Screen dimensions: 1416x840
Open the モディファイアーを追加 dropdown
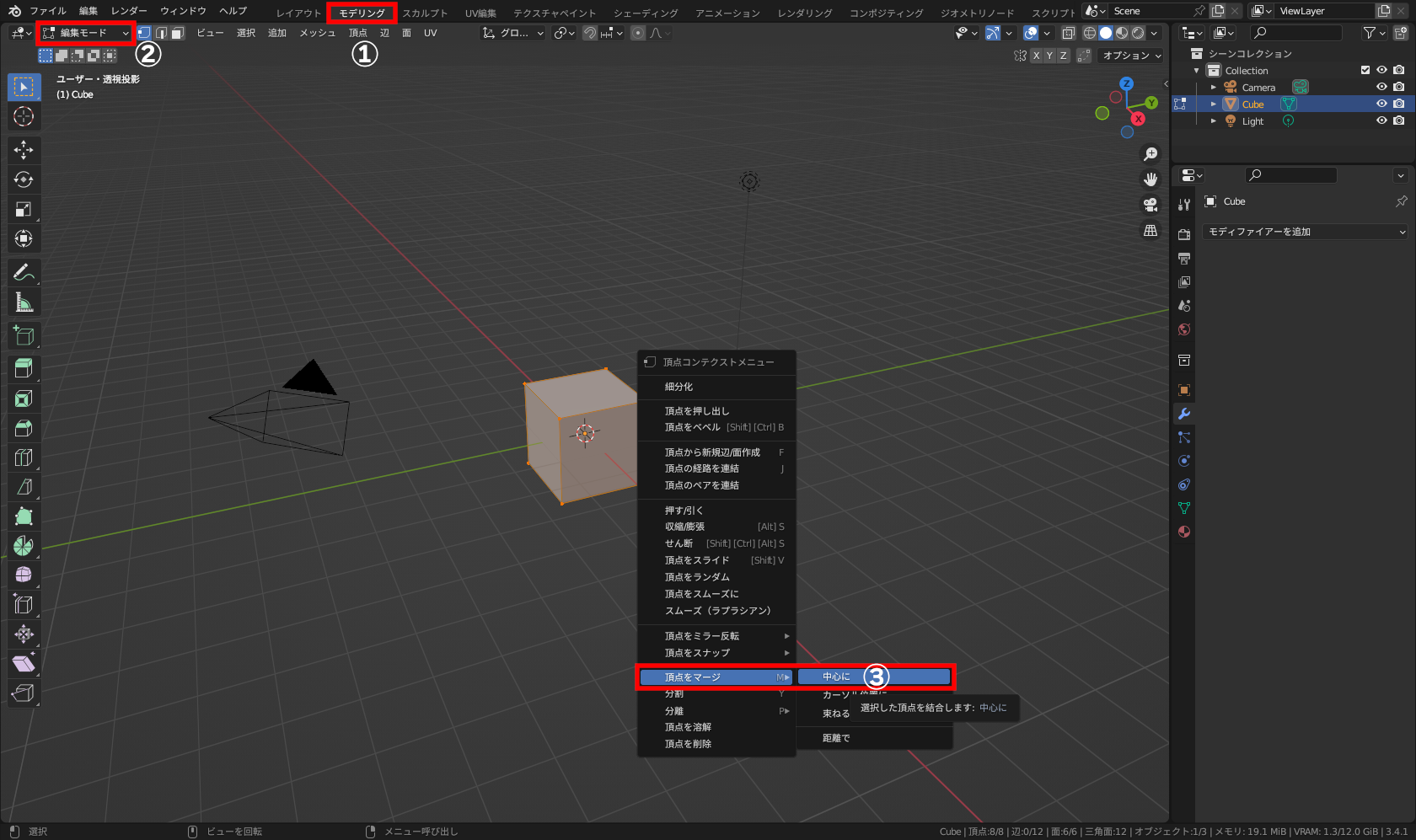(1306, 232)
